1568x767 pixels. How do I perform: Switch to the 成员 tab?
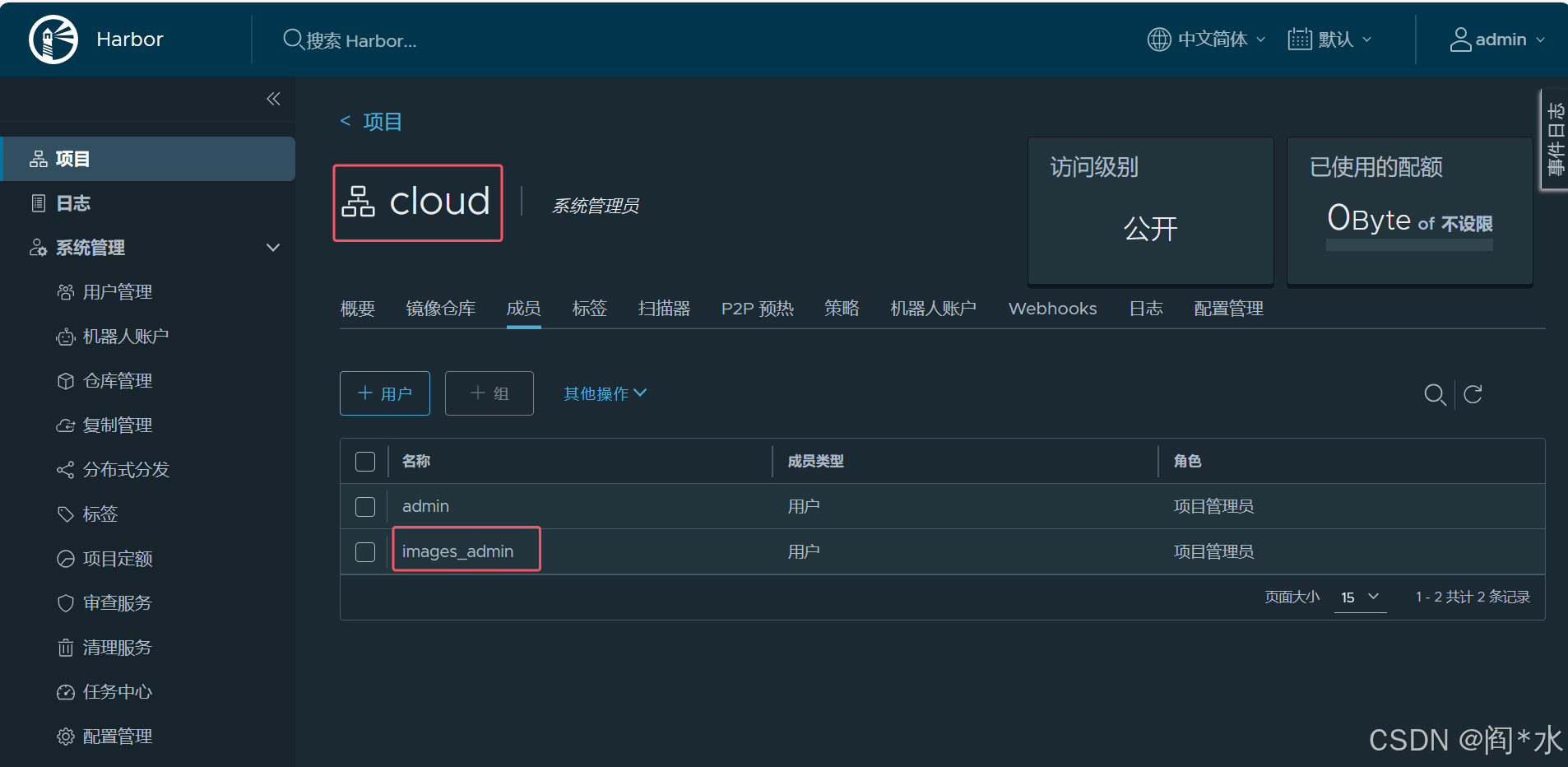524,309
